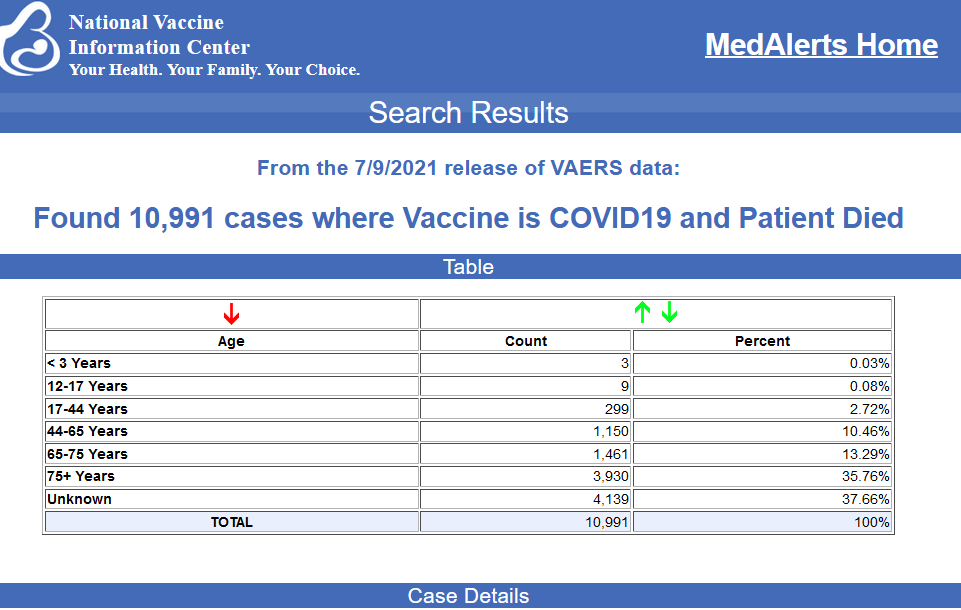Click the Search Results heading bar

(x=468, y=113)
